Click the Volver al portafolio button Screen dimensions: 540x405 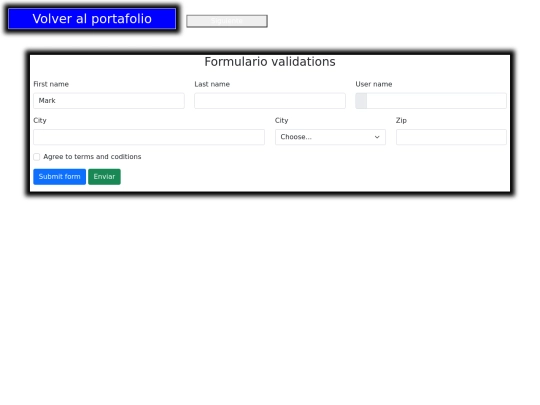[x=92, y=19]
